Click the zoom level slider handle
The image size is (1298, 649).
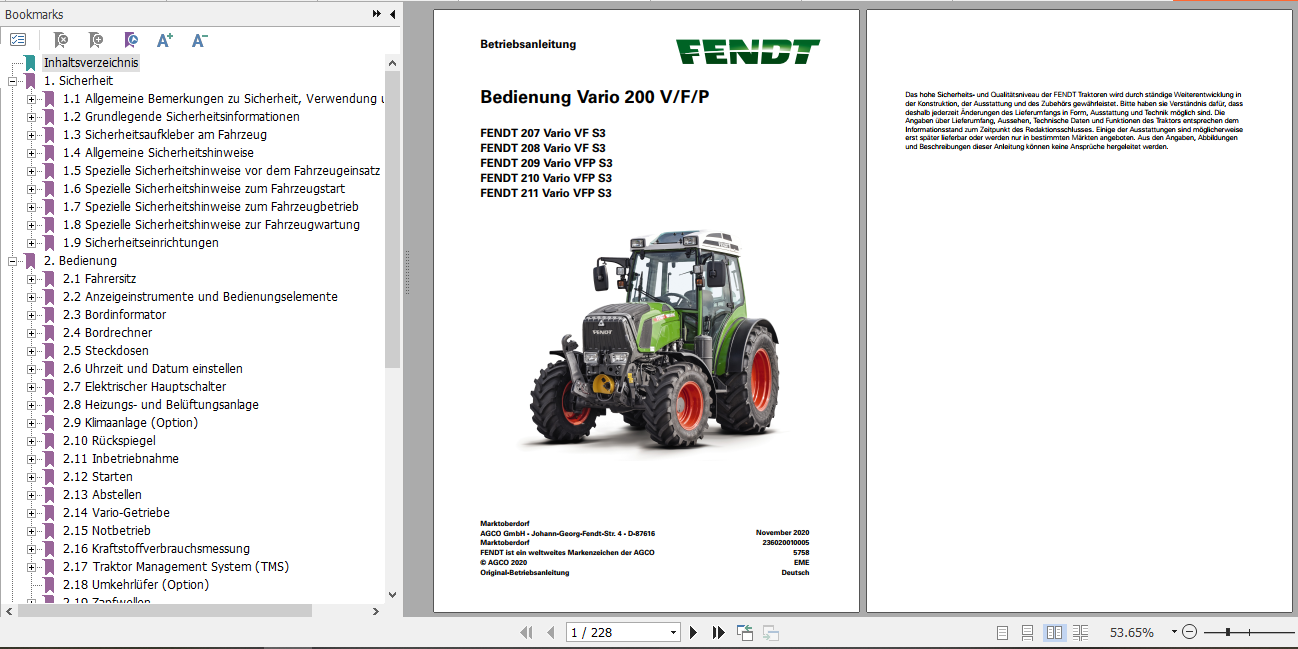1227,632
